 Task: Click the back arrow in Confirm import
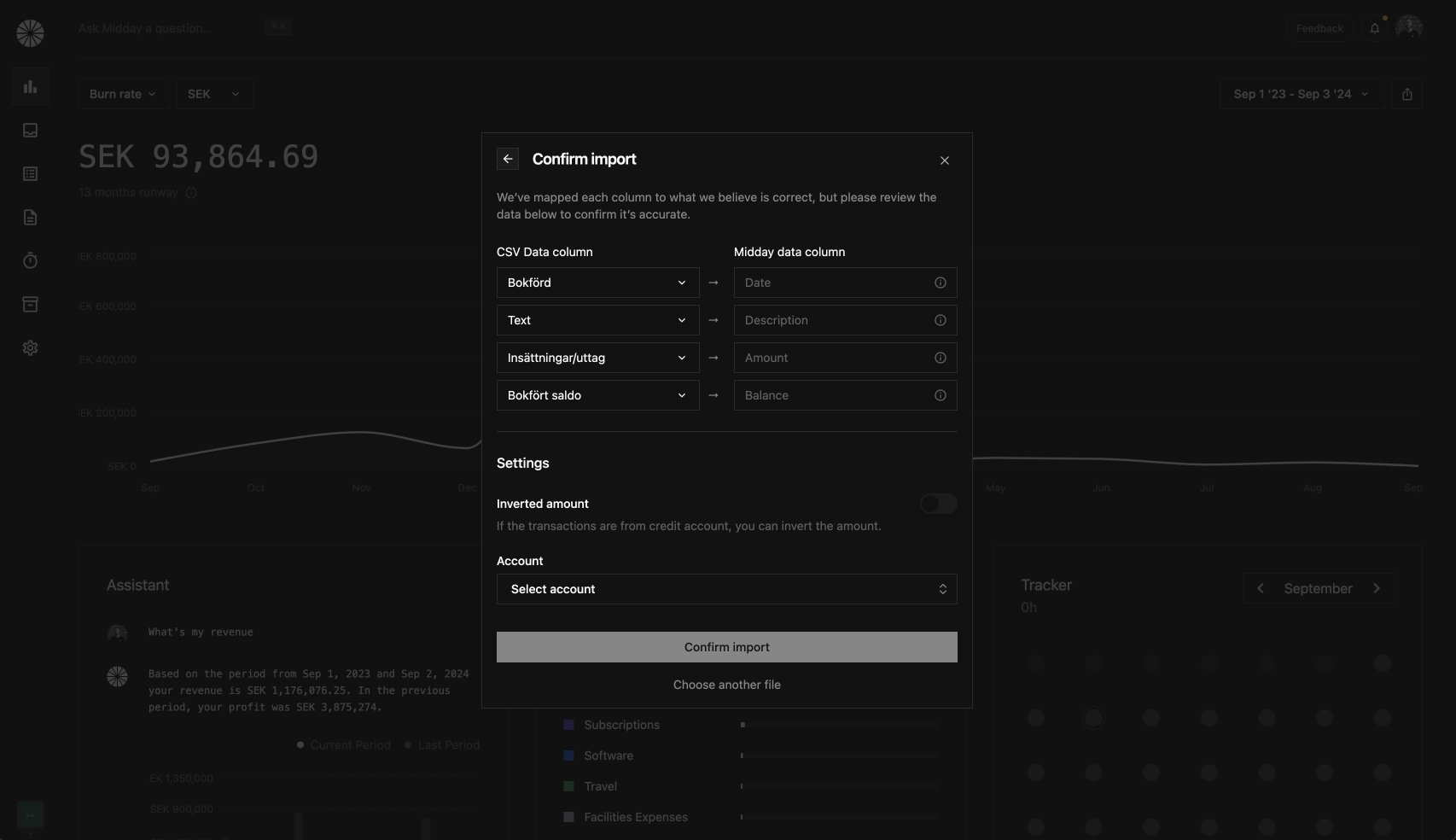tap(508, 159)
